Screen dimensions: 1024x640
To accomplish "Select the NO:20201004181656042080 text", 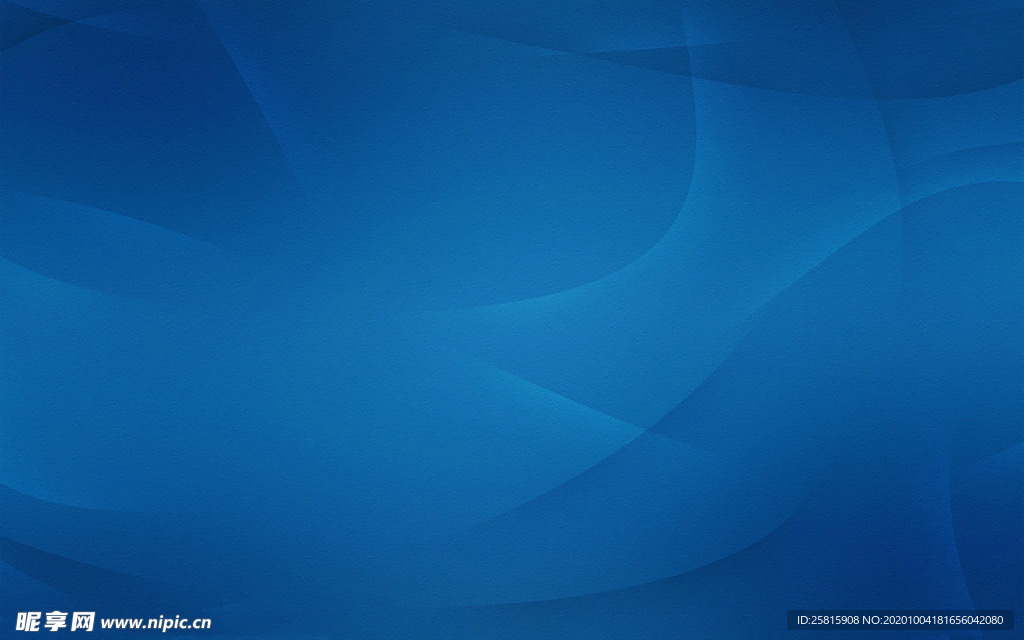I will click(x=935, y=620).
